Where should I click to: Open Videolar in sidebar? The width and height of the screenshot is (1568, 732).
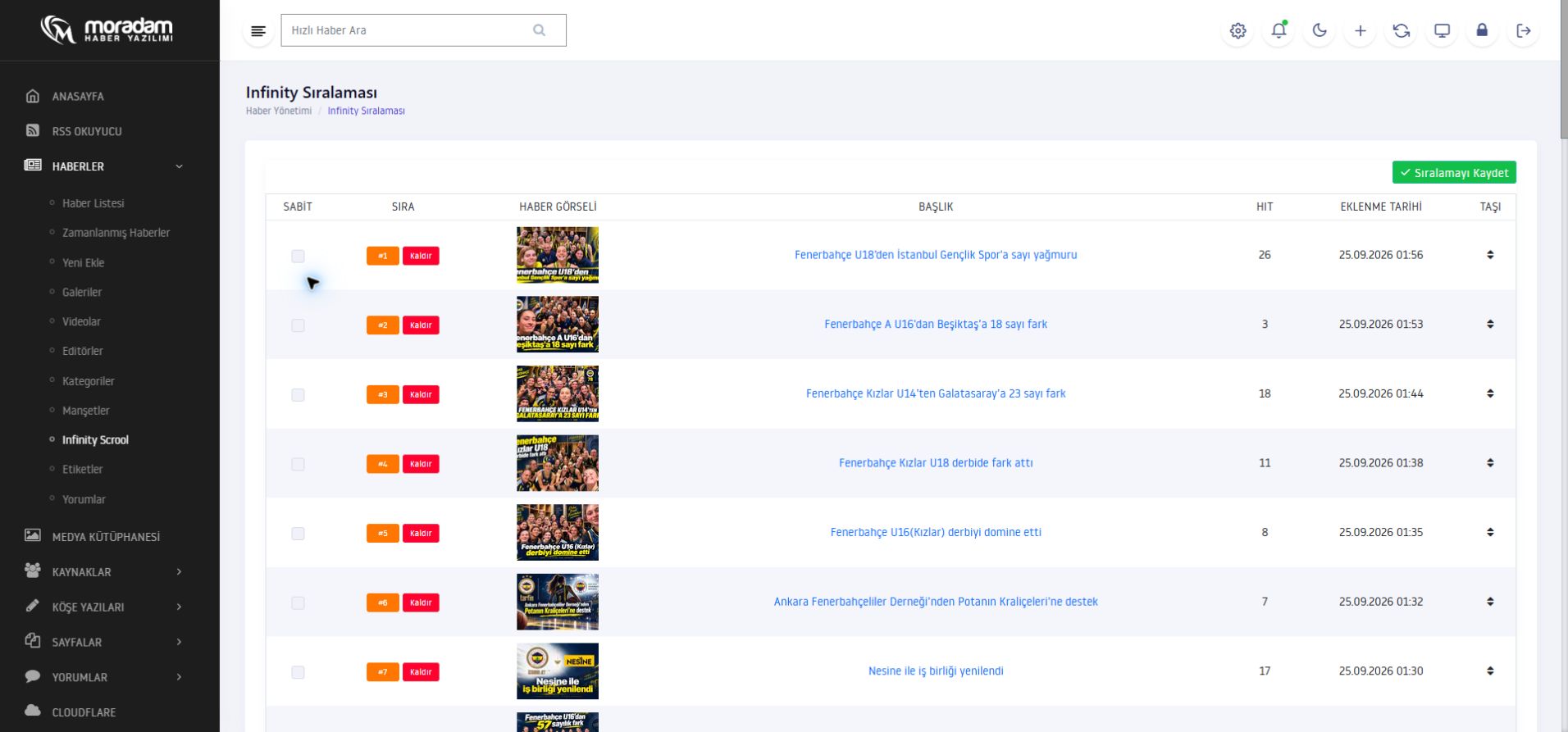[82, 322]
